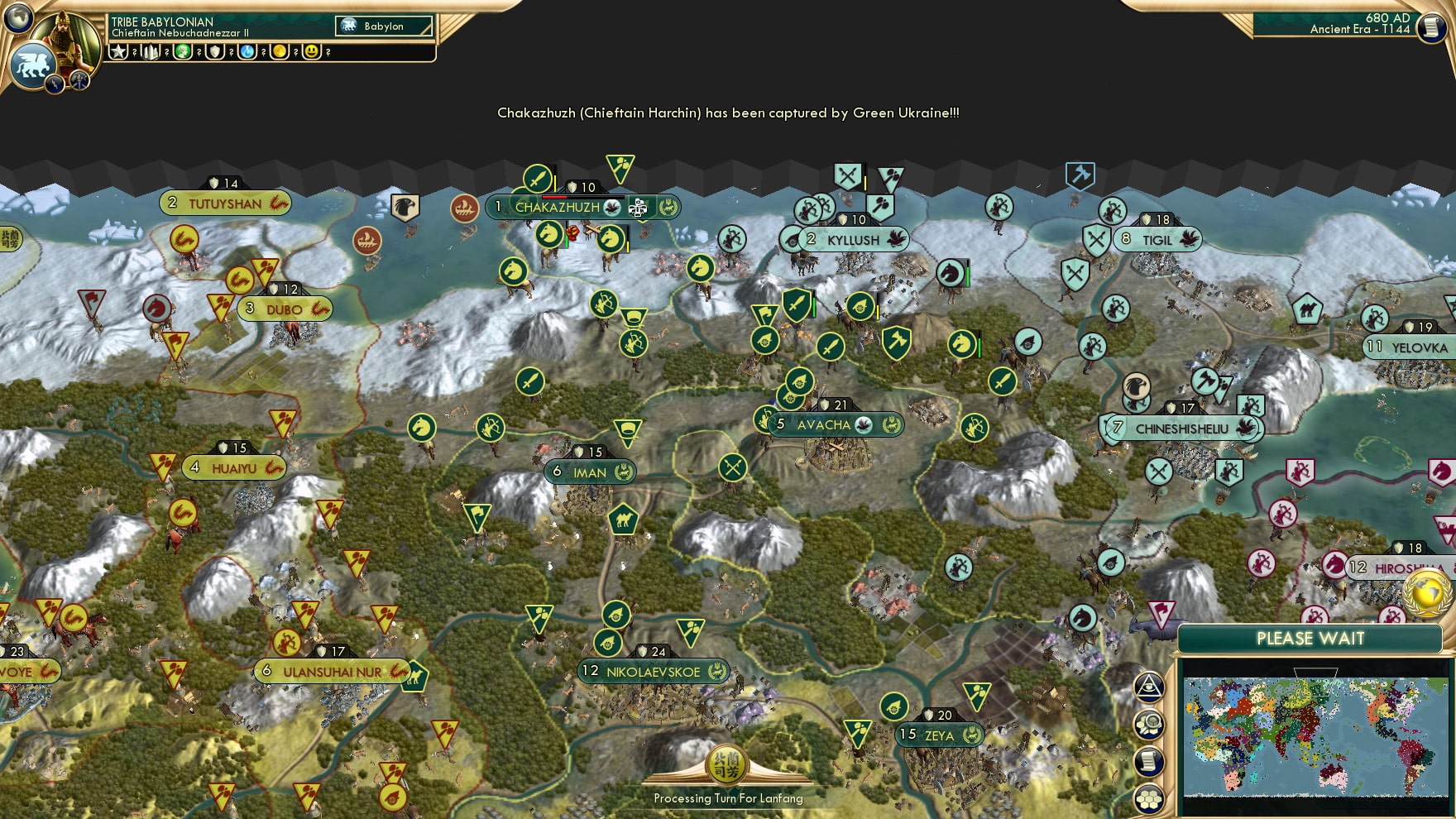The width and height of the screenshot is (1456, 819).
Task: Open the social policies pyramid-eye icon
Action: point(1150,687)
